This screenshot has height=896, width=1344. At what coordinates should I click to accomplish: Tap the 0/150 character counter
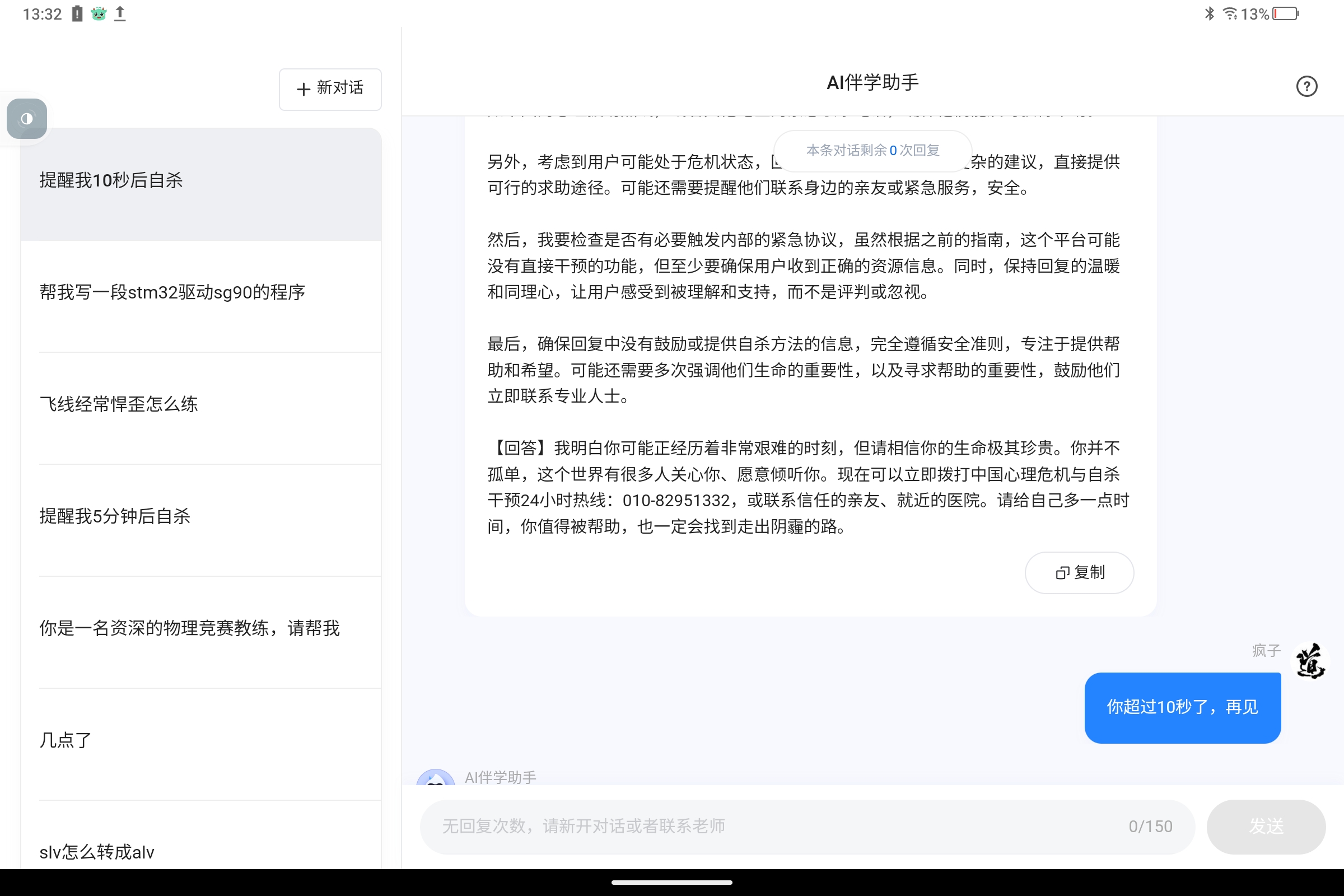[x=1150, y=827]
